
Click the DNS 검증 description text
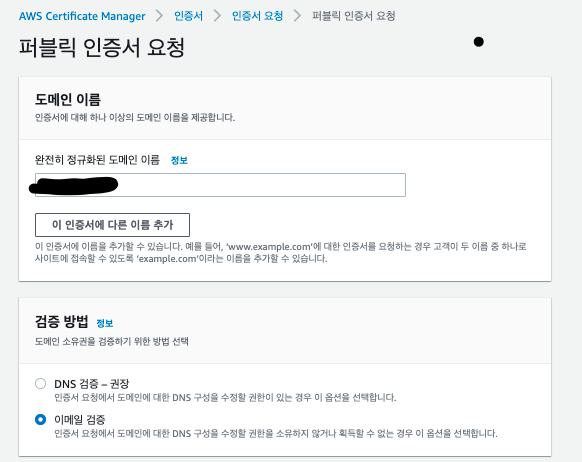pos(225,397)
